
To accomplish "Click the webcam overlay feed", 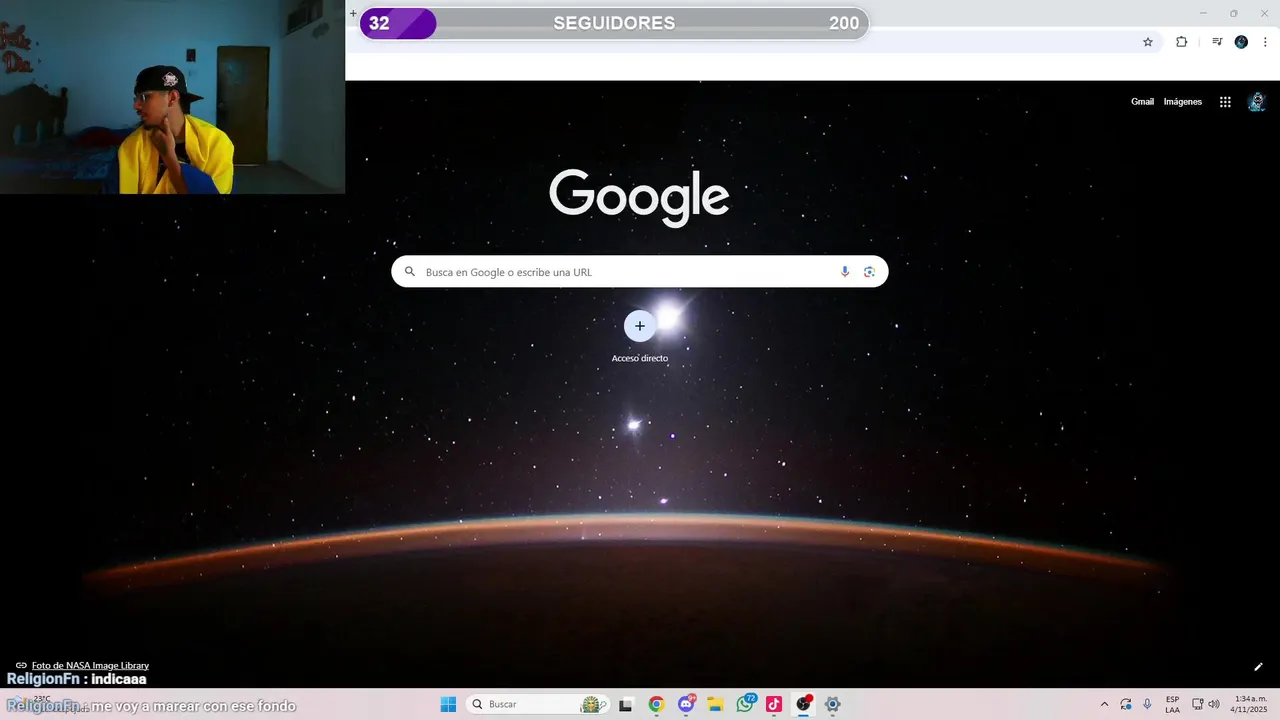I will coord(172,97).
